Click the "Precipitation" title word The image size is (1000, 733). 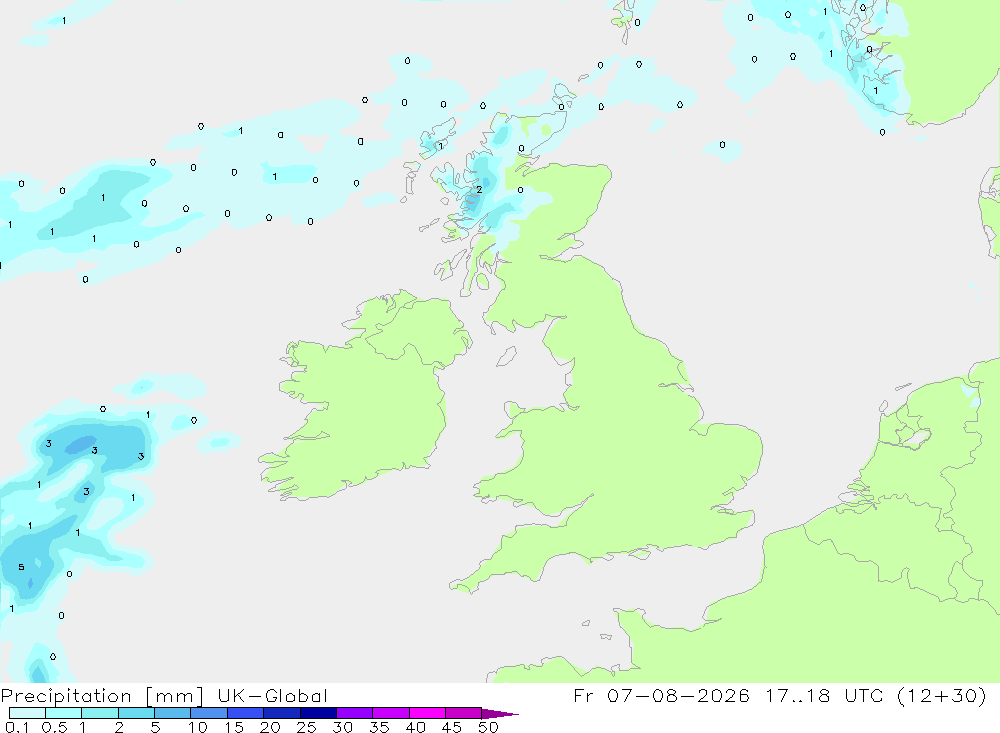coord(66,696)
